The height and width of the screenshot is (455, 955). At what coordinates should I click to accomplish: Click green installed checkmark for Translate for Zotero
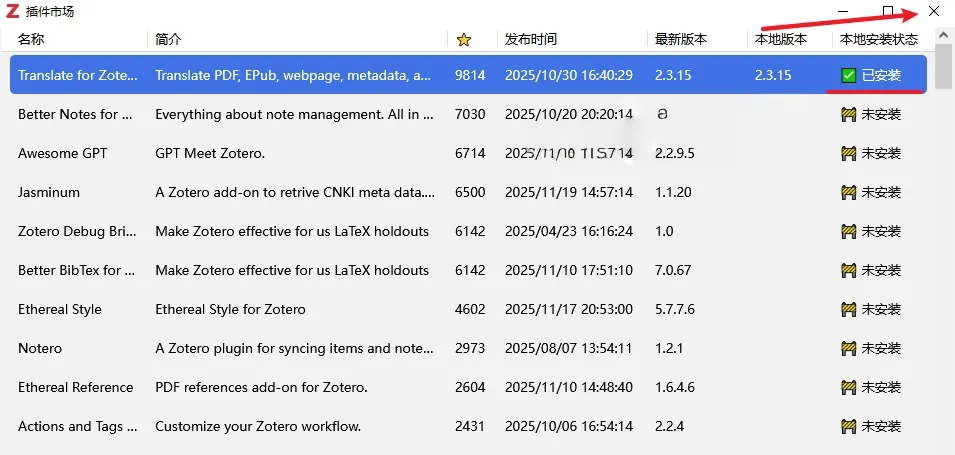coord(848,76)
